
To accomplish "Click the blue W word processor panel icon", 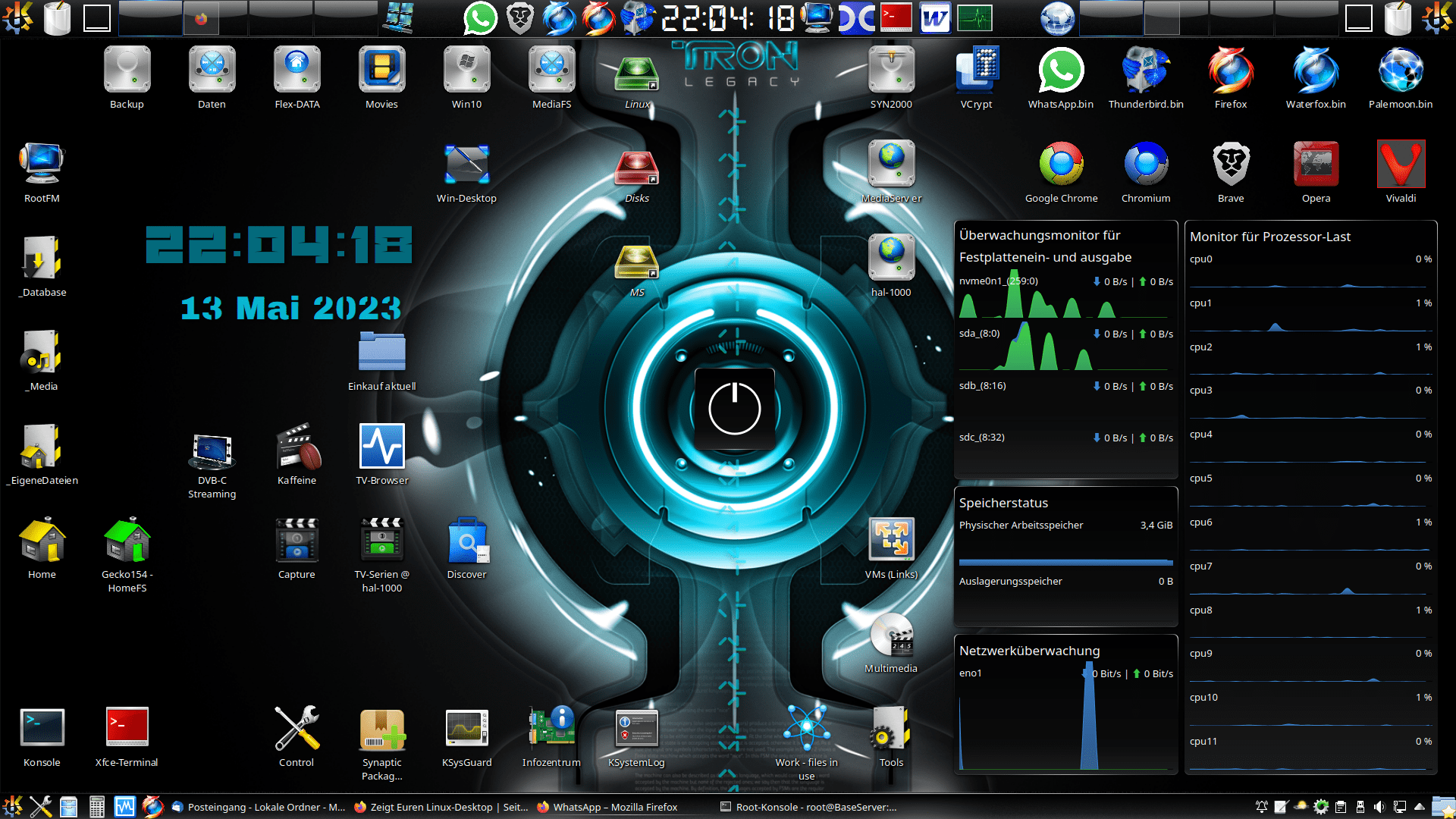I will [x=935, y=18].
